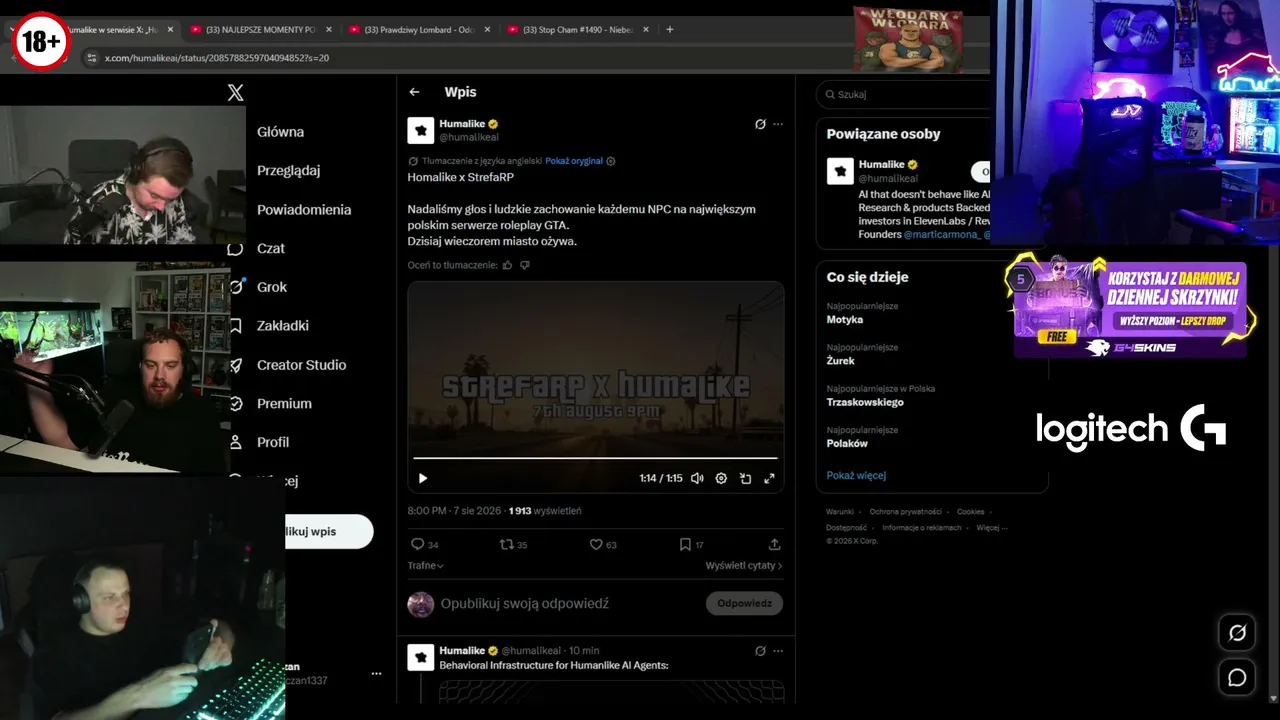
Task: Enter fullscreen on the video player
Action: pos(769,478)
